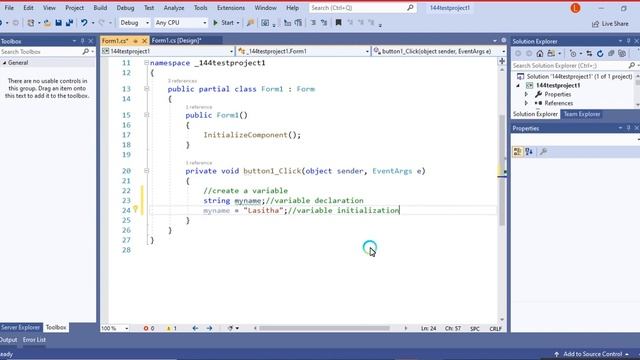Viewport: 640px width, 360px height.
Task: Start debugging with the green Start button
Action: click(x=223, y=23)
